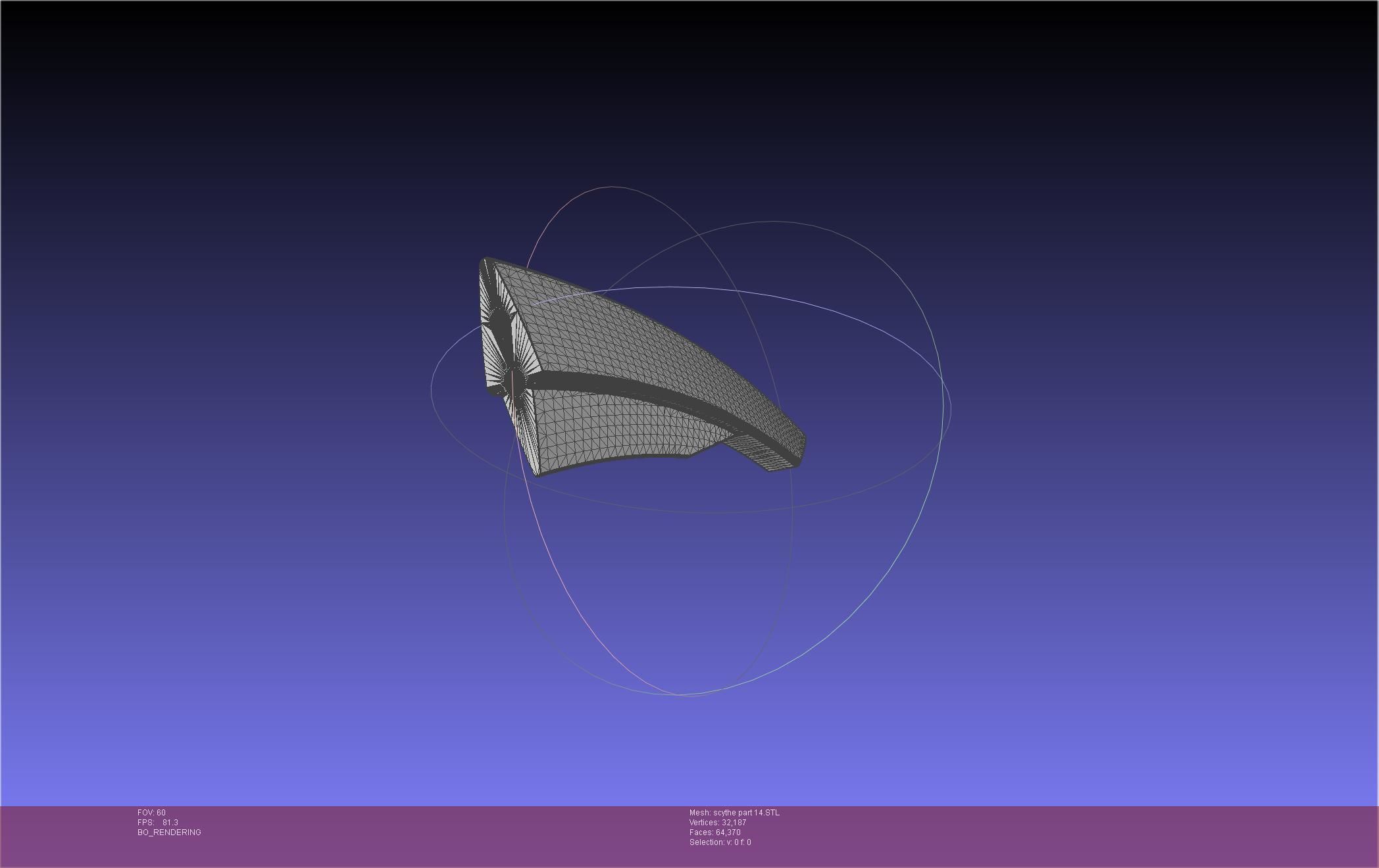Click the 'FPS: 81.3' readout
Viewport: 1379px width, 868px height.
coord(158,823)
